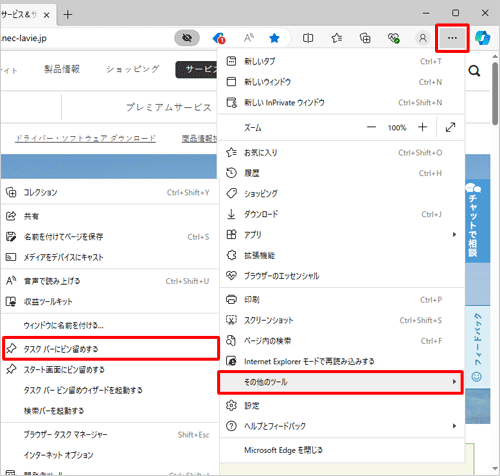The height and width of the screenshot is (476, 500).
Task: Select コレクション in the submenu
Action: pyautogui.click(x=109, y=192)
